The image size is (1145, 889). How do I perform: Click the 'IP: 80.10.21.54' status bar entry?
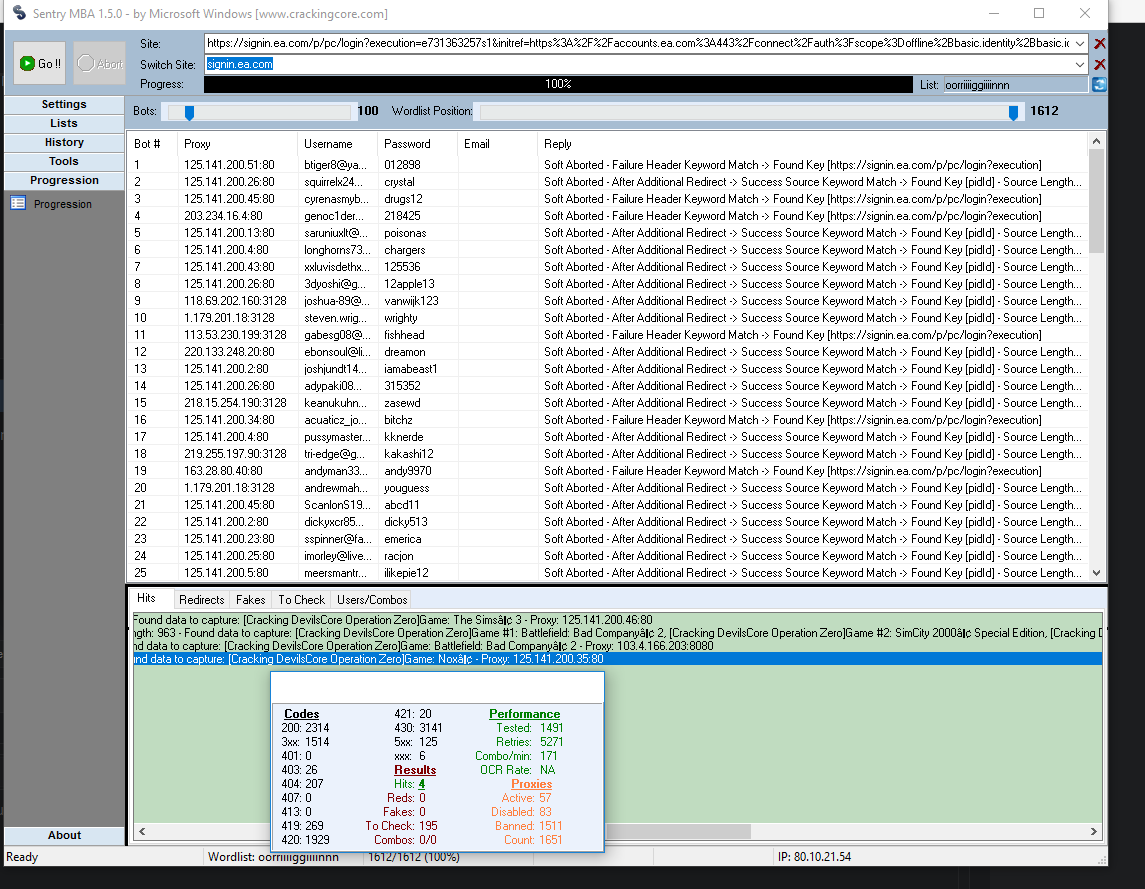pyautogui.click(x=814, y=857)
